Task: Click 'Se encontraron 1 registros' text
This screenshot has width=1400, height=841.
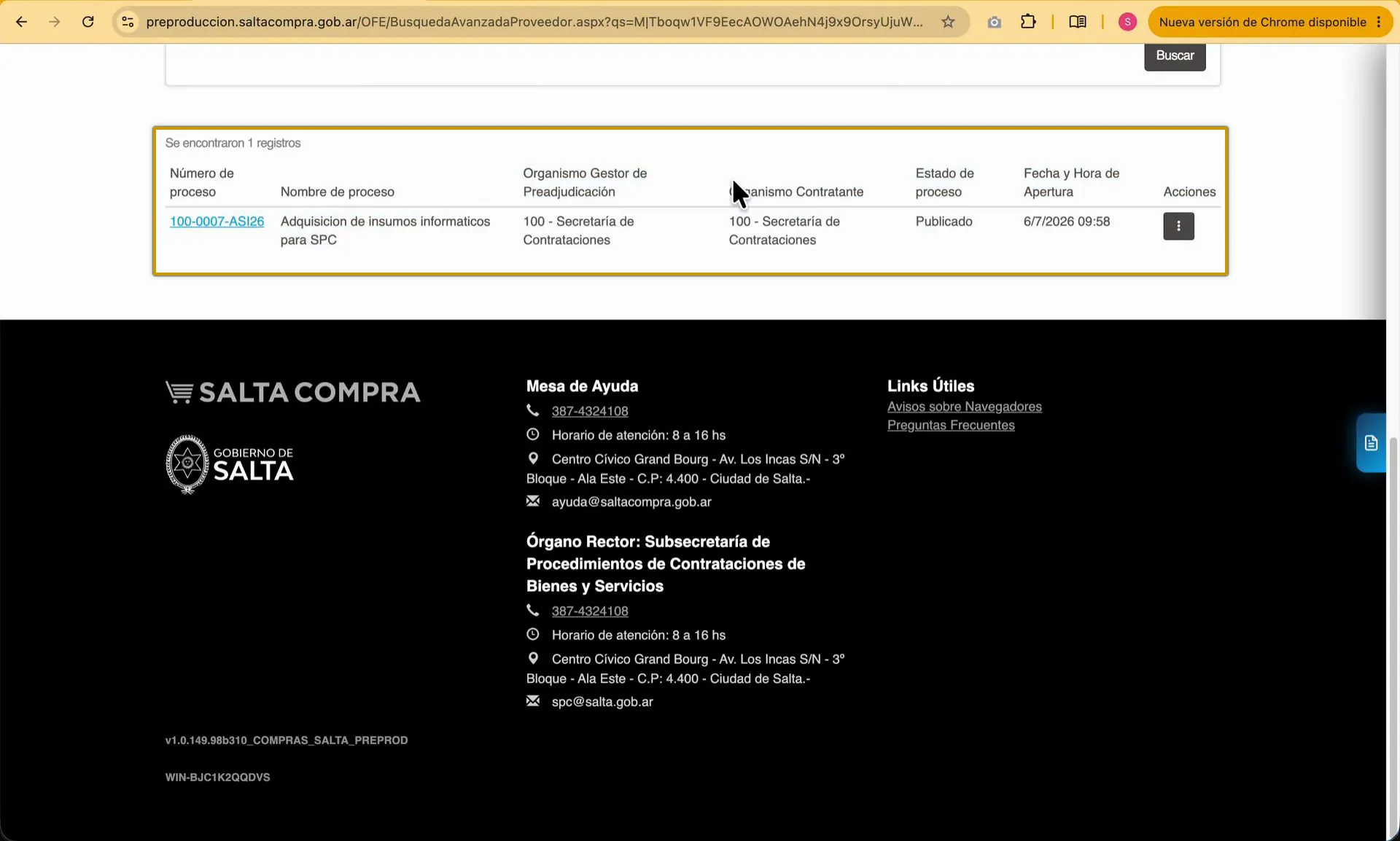Action: (x=233, y=143)
